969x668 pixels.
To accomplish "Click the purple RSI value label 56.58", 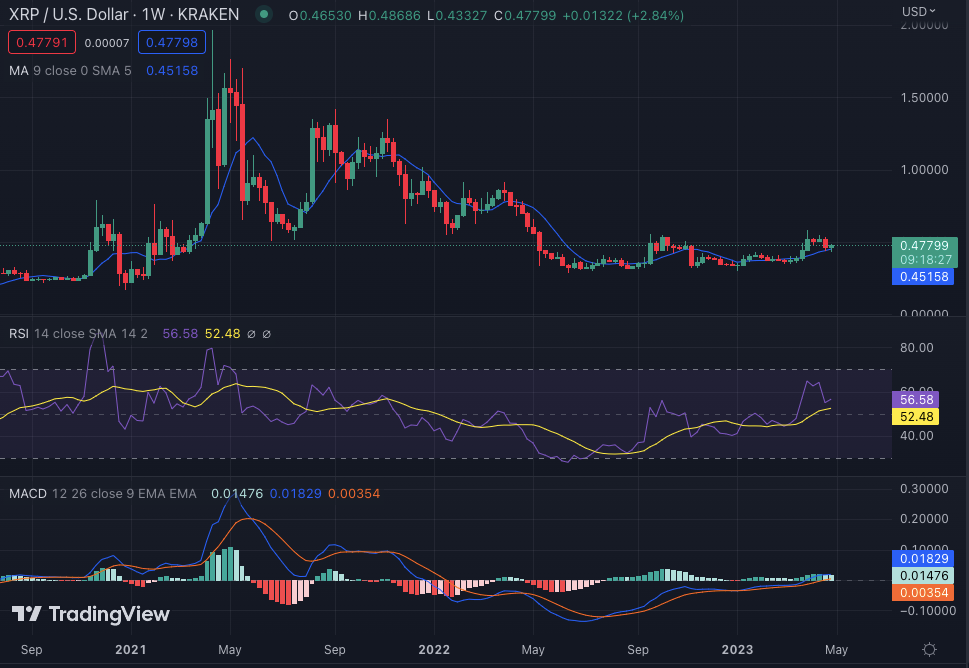I will tap(916, 400).
